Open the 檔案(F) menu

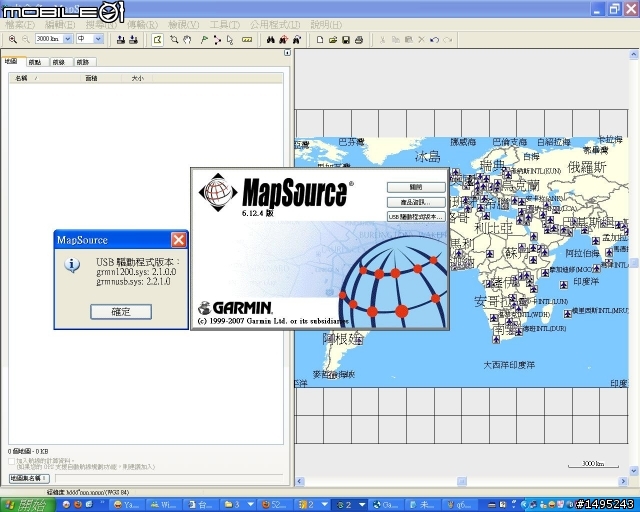pos(20,25)
